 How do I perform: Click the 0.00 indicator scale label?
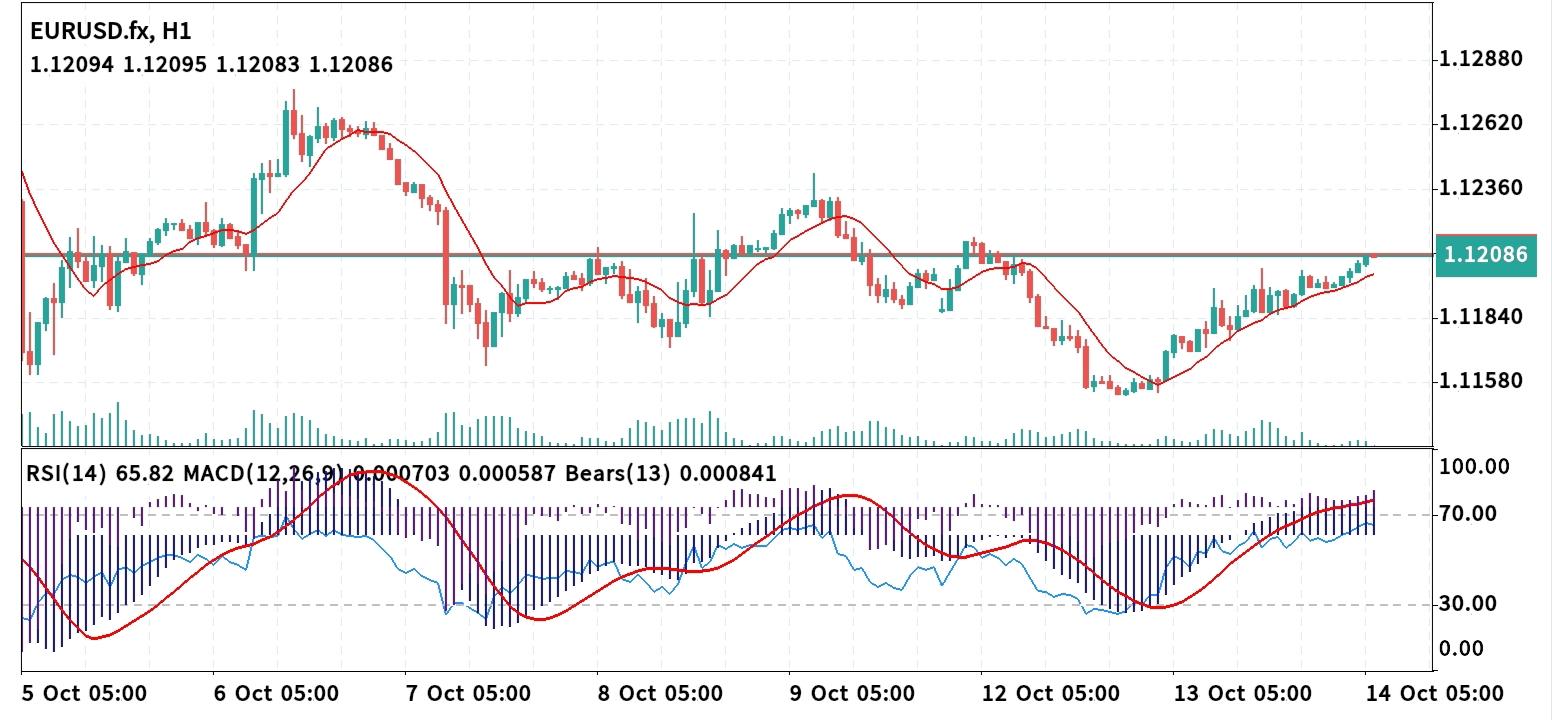(1463, 649)
